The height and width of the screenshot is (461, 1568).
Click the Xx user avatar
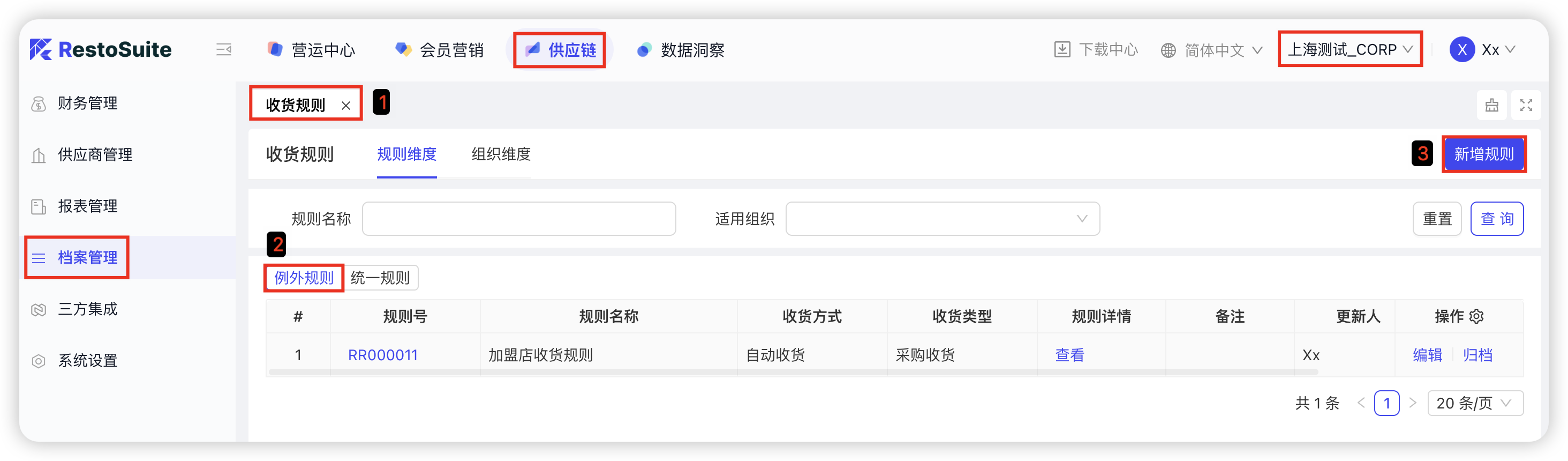point(1461,50)
